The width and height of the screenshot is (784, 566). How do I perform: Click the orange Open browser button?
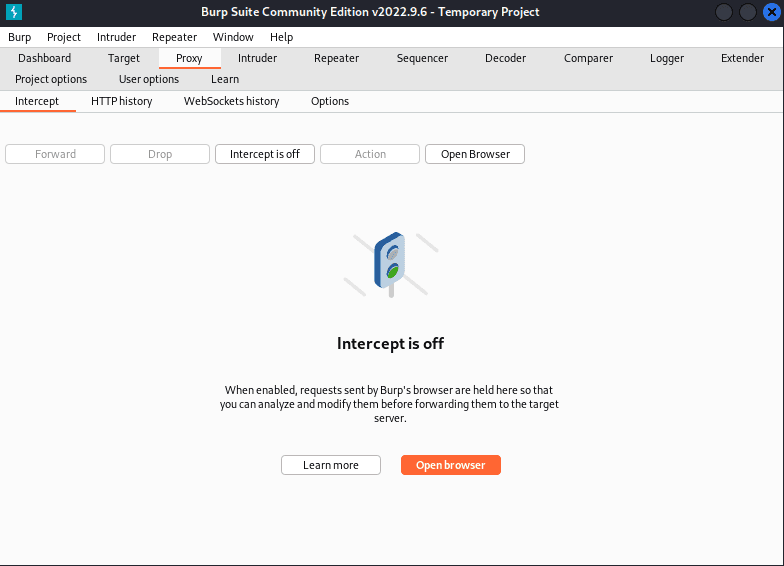pos(450,465)
